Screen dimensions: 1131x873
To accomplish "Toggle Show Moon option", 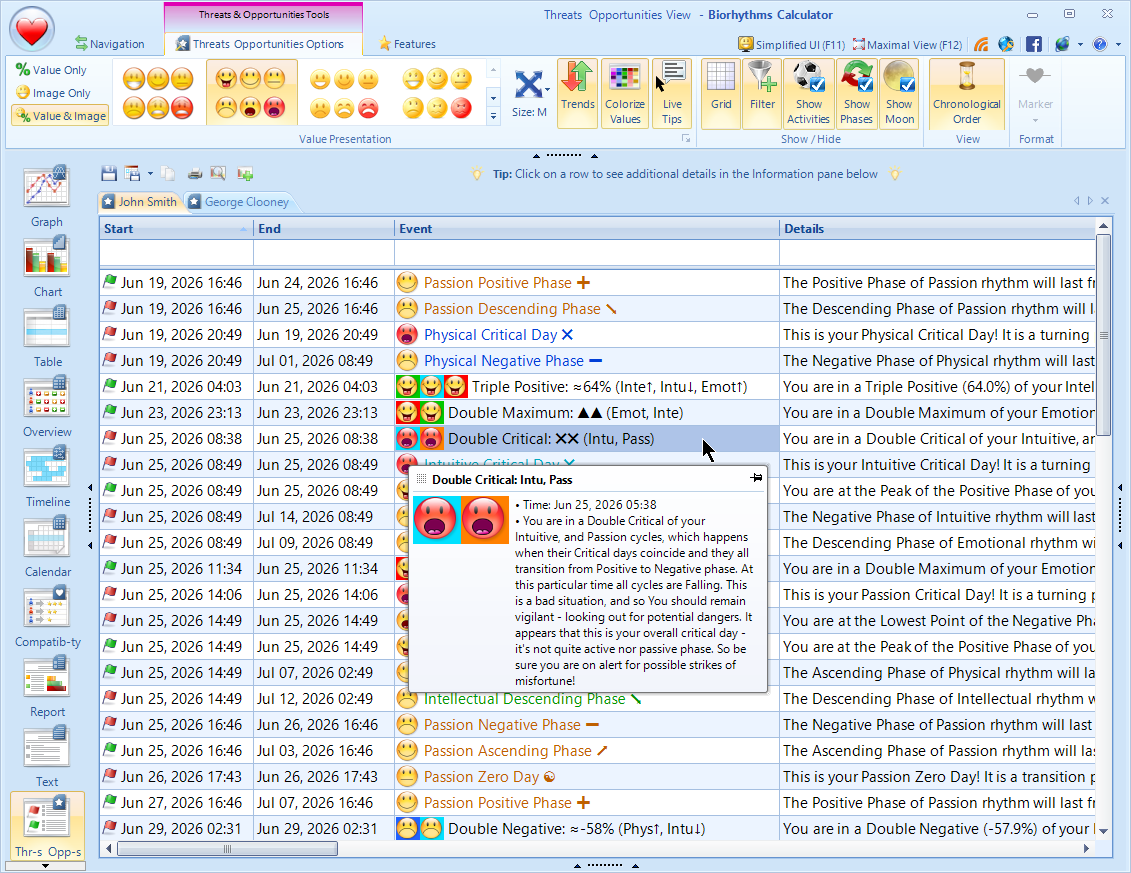I will [x=899, y=93].
